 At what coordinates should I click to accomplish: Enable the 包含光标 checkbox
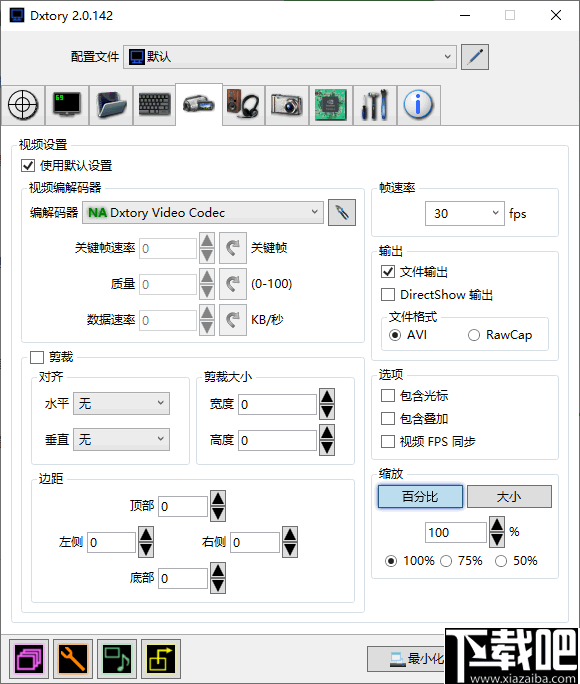click(388, 396)
